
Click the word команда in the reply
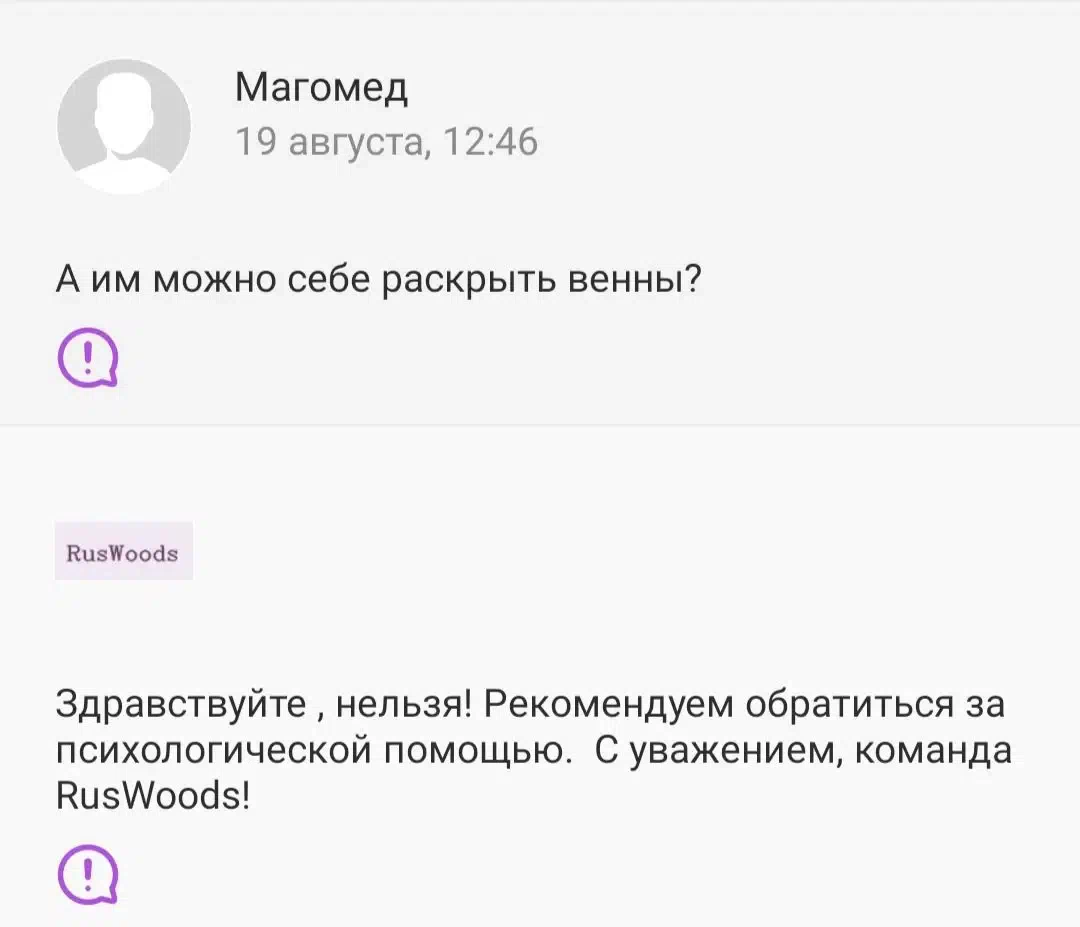pyautogui.click(x=933, y=751)
